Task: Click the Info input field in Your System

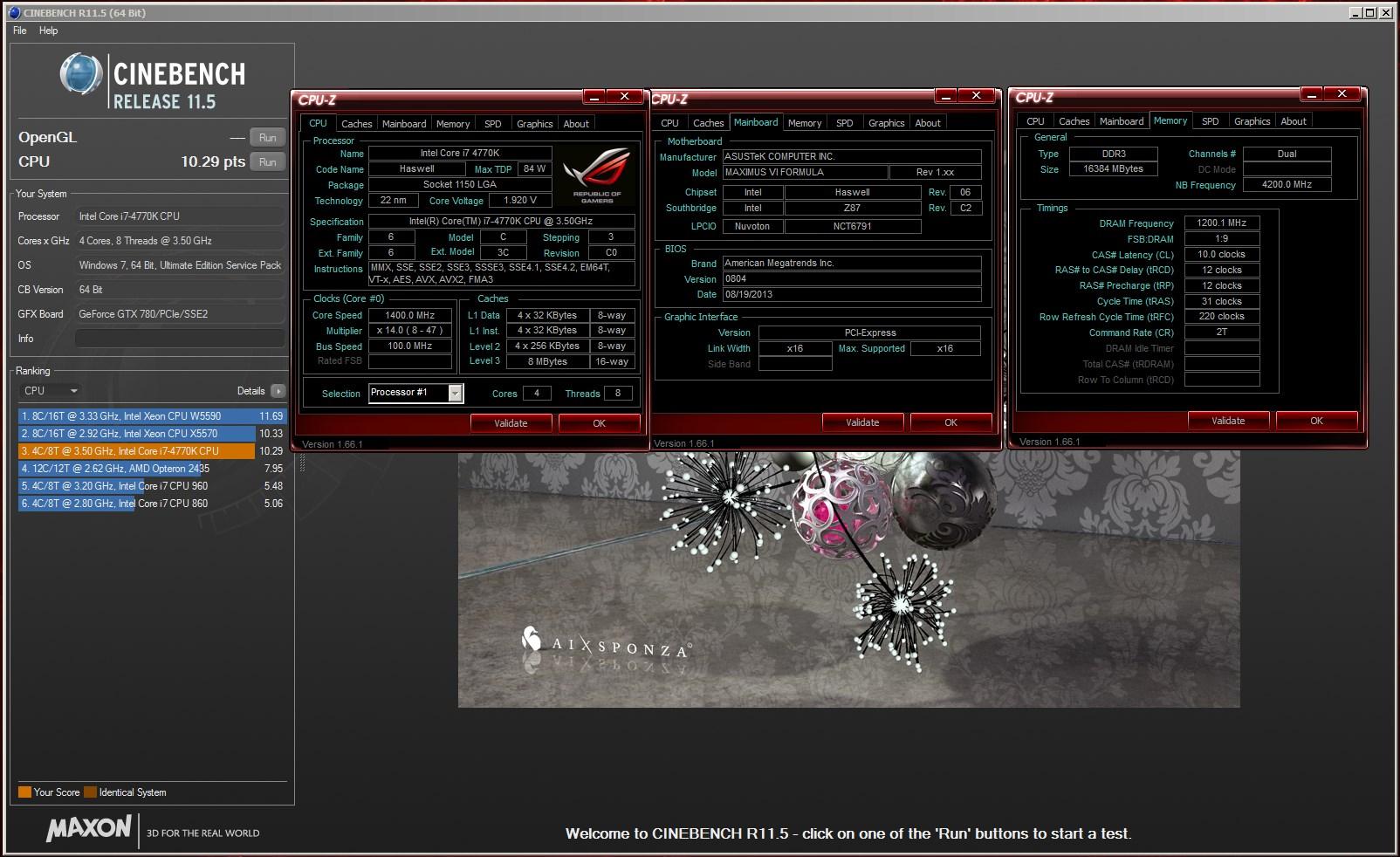Action: pos(180,339)
